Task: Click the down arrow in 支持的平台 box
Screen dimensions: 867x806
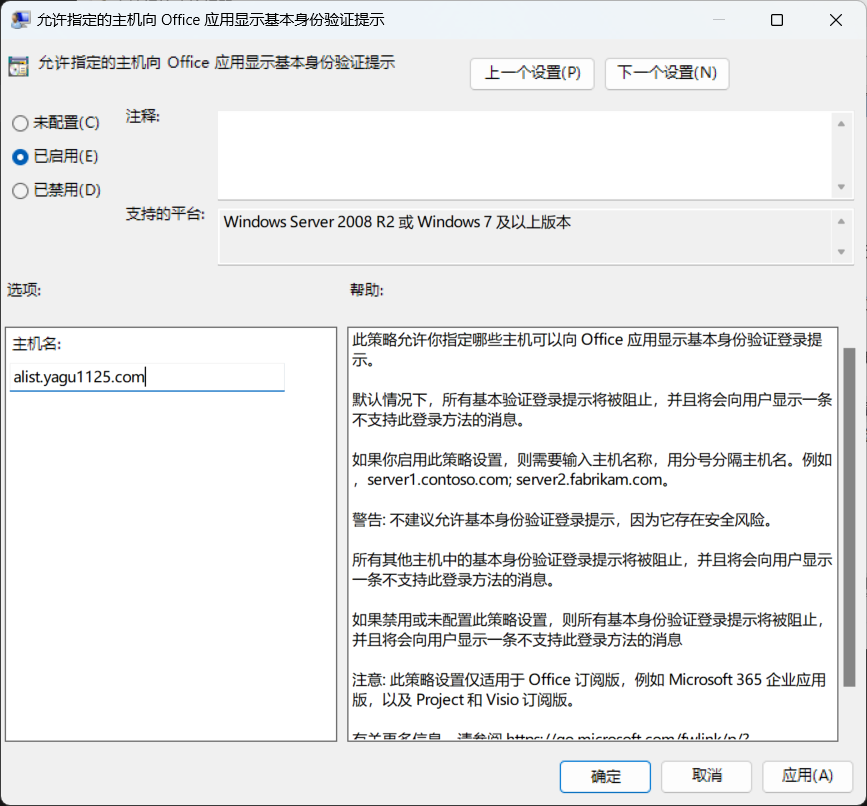Action: pyautogui.click(x=842, y=252)
